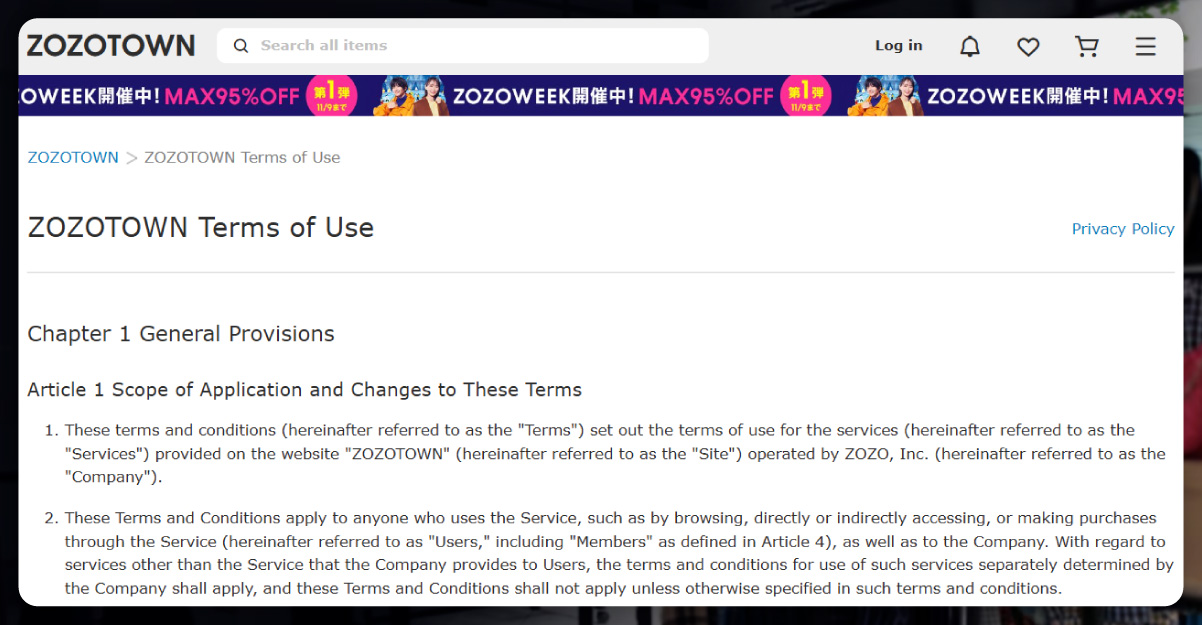The image size is (1202, 625).
Task: Open favorites with the heart icon
Action: 1028,46
